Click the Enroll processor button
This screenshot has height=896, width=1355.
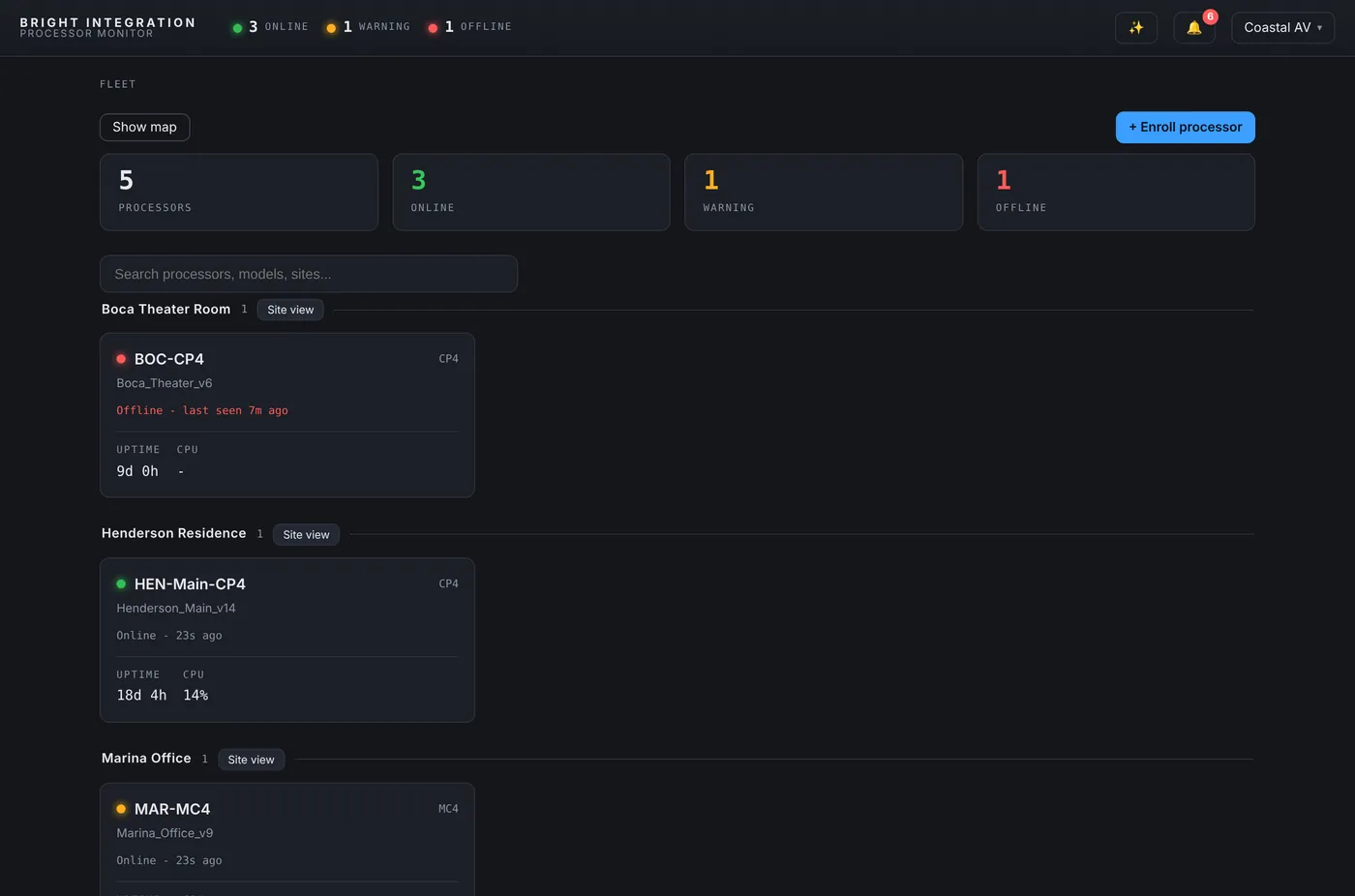(x=1185, y=127)
